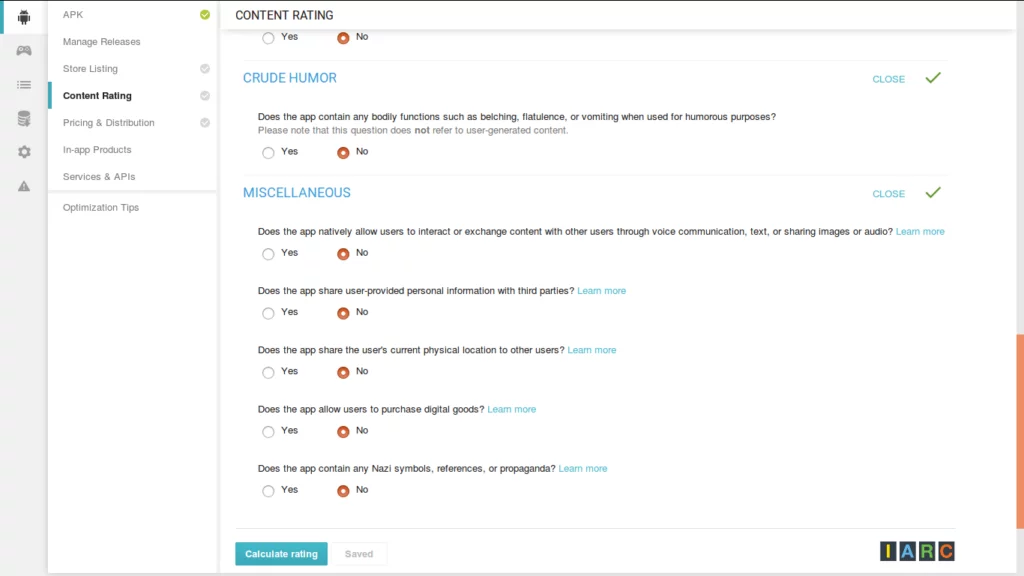Open Reports using the database icon

coord(22,117)
